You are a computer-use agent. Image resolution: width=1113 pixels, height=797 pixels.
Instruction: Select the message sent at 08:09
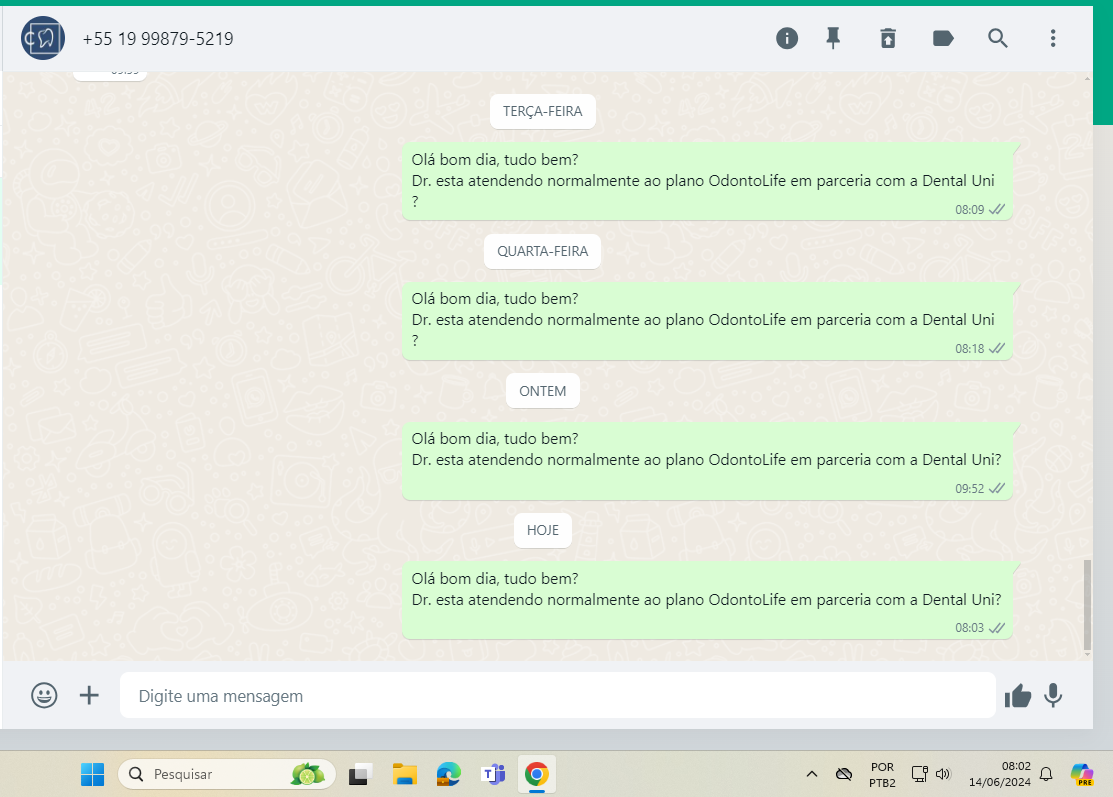click(707, 182)
